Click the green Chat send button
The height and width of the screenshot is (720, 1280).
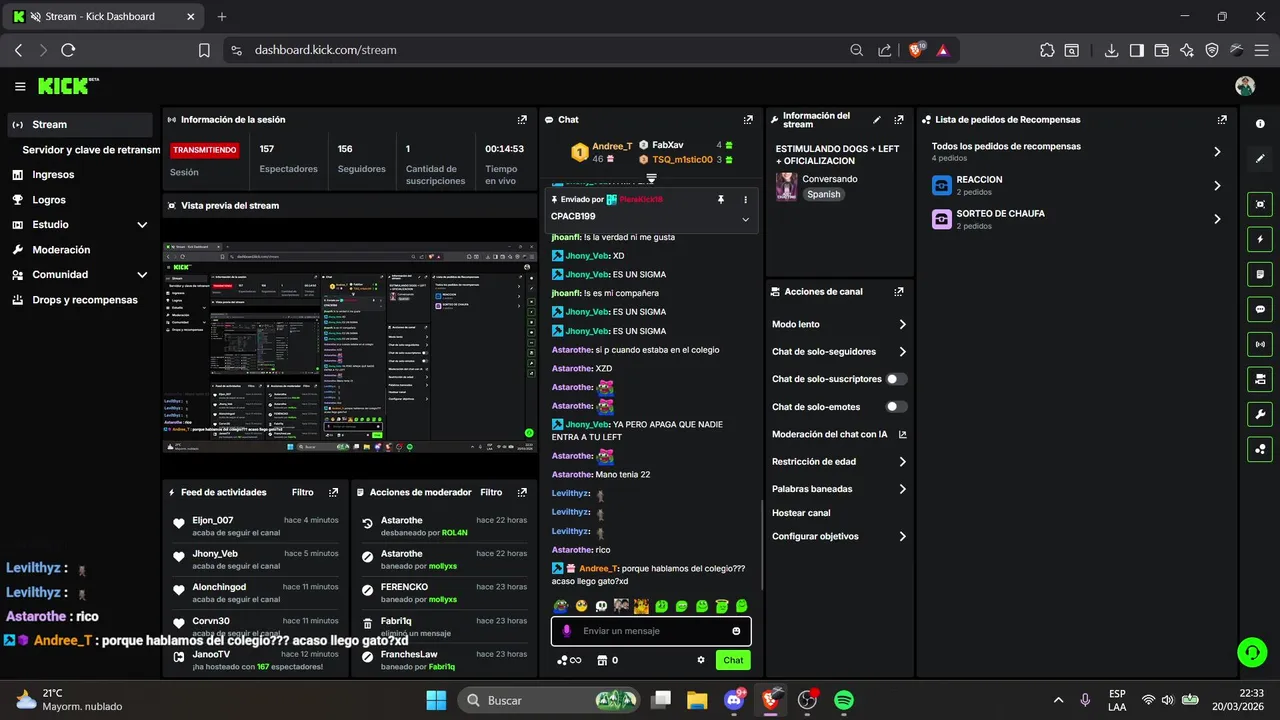point(733,660)
